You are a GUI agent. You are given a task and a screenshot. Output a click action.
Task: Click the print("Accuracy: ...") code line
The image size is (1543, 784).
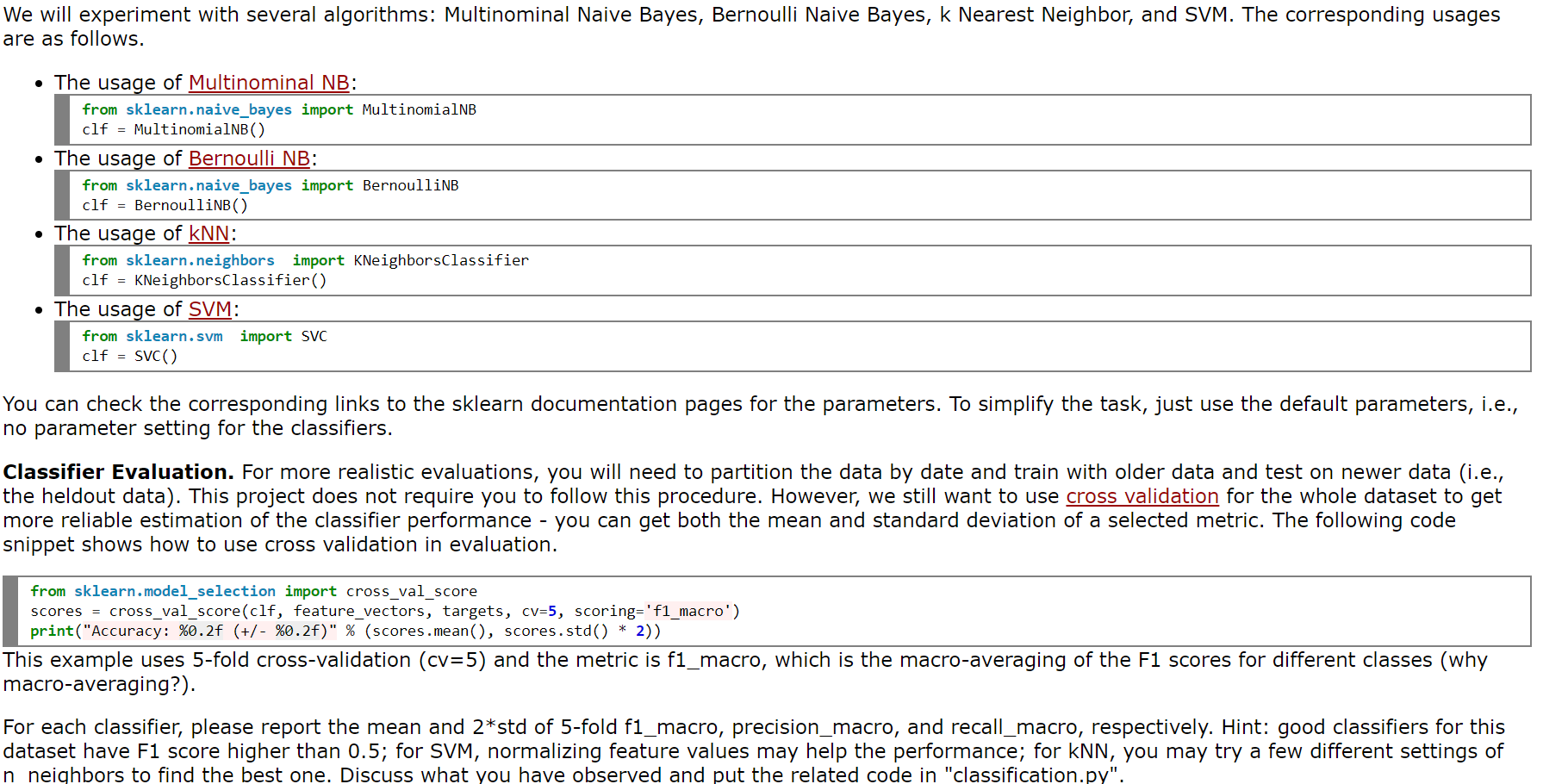click(345, 631)
